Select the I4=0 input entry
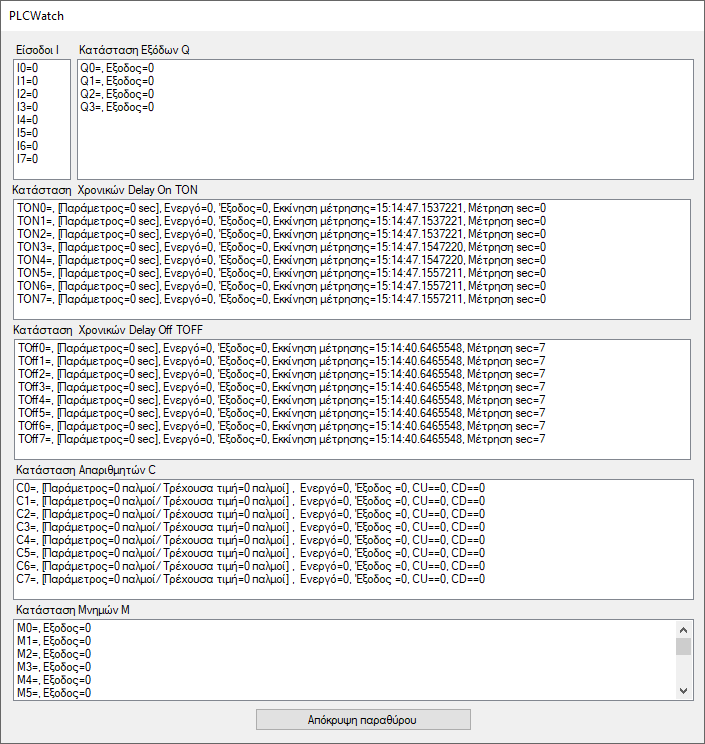705x744 pixels. [28, 120]
